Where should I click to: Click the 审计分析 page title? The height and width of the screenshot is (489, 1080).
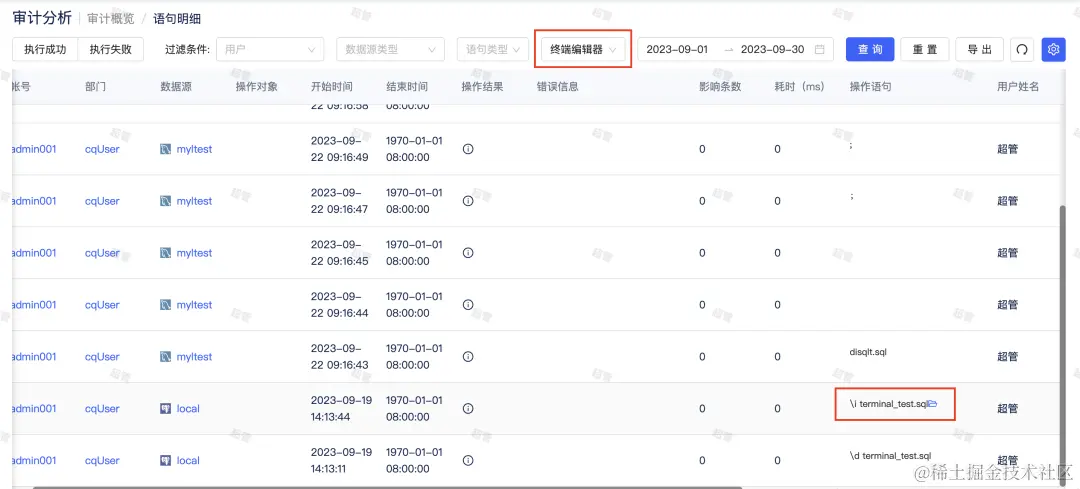(42, 18)
